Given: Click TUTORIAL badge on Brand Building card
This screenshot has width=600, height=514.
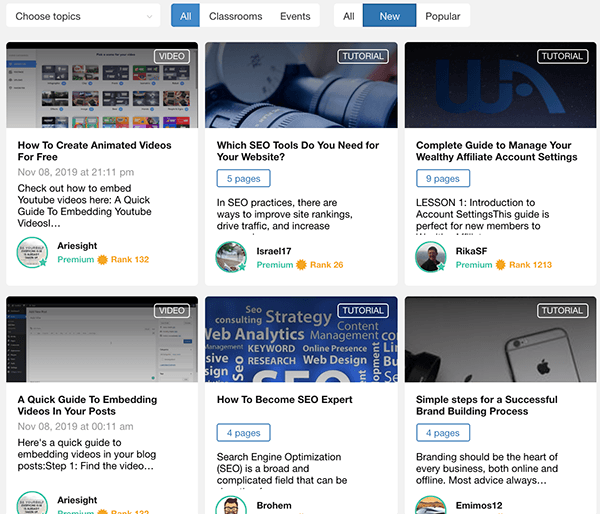Looking at the screenshot, I should (562, 310).
